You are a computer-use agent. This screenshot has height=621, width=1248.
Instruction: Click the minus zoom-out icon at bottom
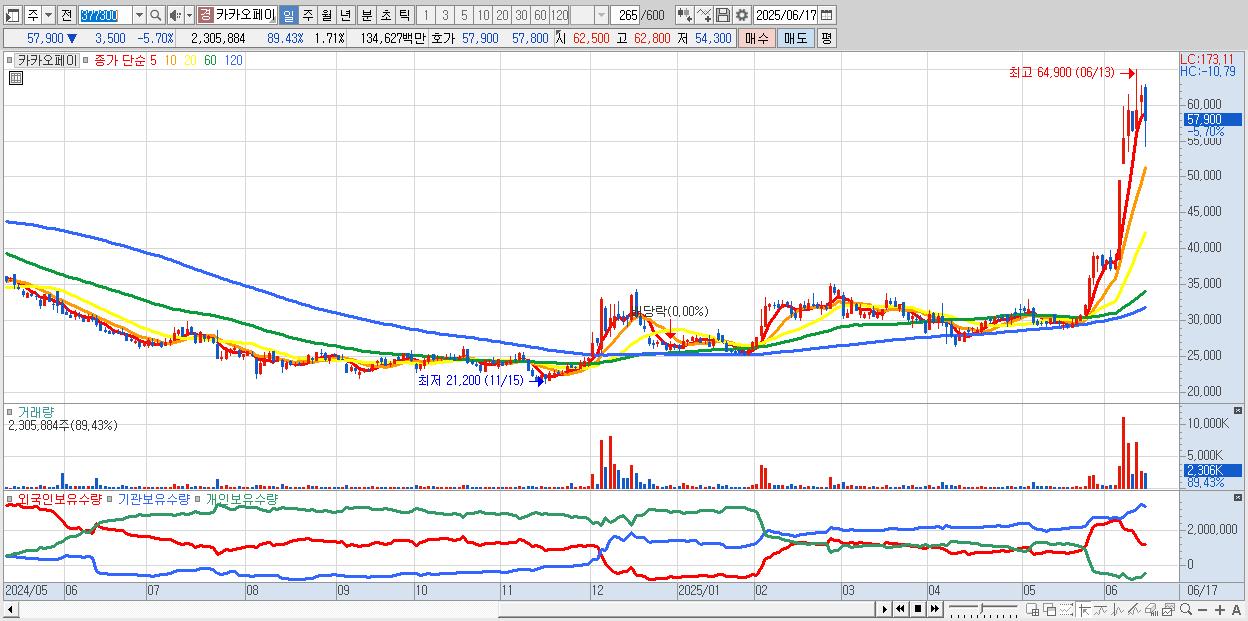coord(1202,610)
